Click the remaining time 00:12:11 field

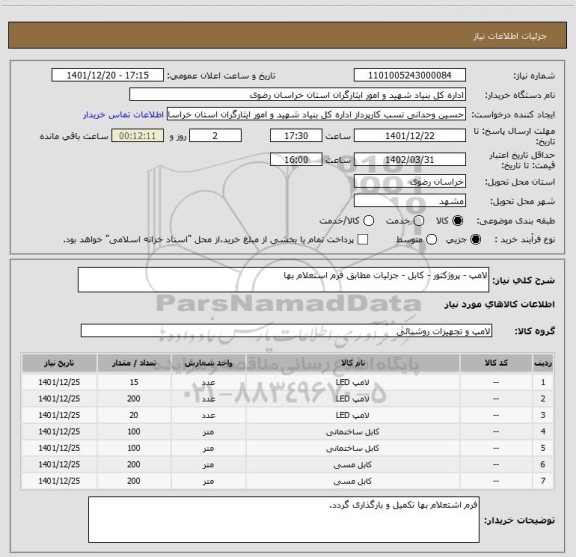click(x=137, y=136)
